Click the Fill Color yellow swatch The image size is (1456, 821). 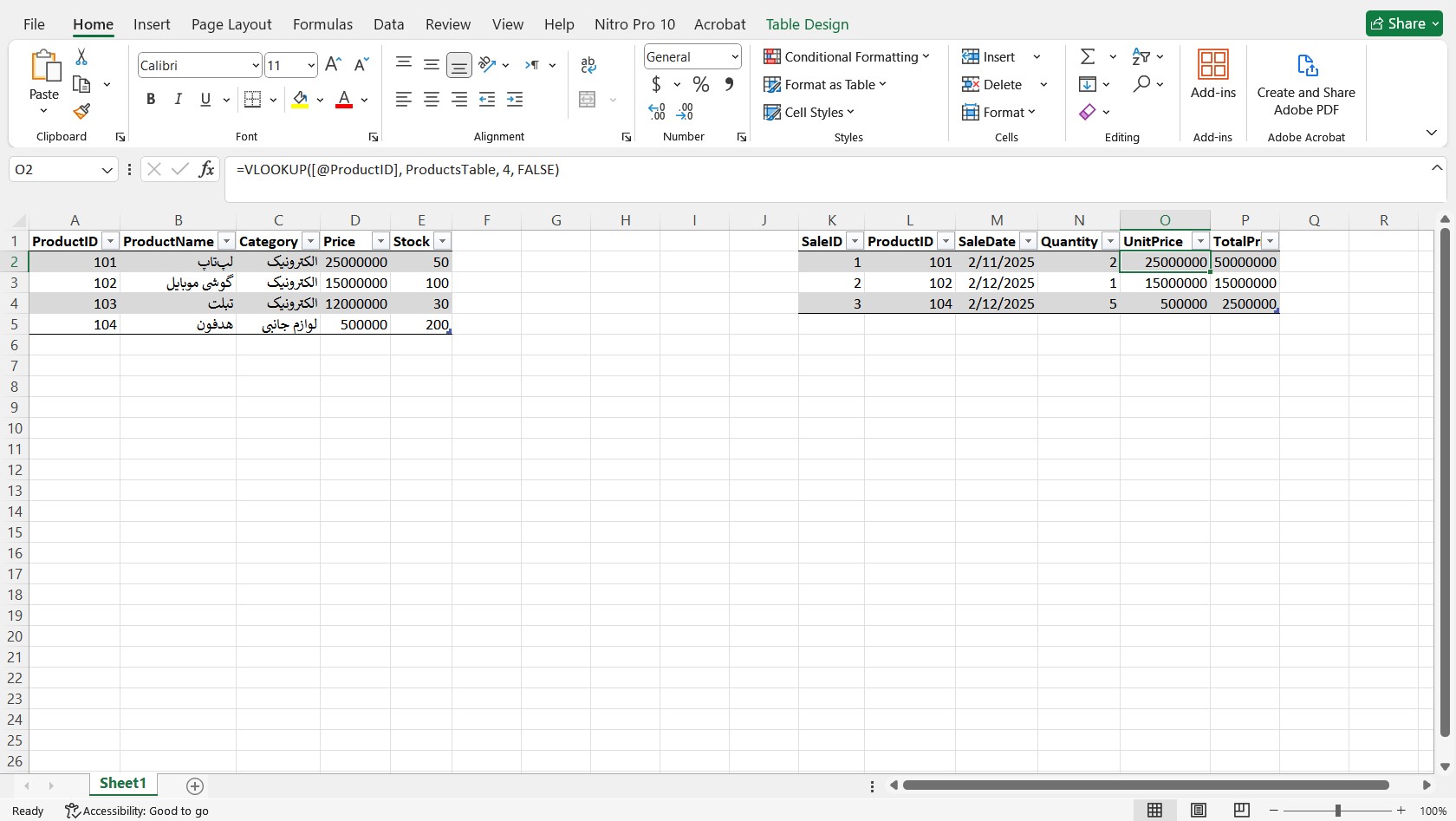[300, 100]
